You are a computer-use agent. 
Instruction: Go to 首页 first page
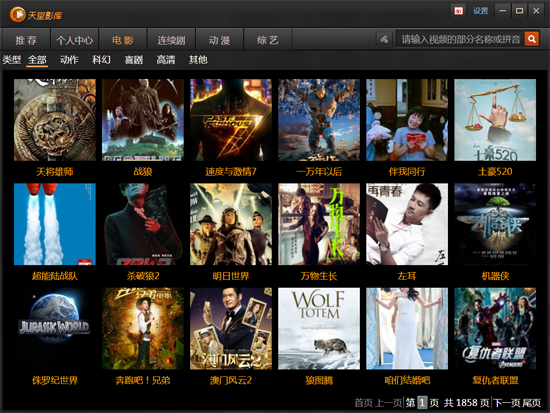[x=363, y=402]
